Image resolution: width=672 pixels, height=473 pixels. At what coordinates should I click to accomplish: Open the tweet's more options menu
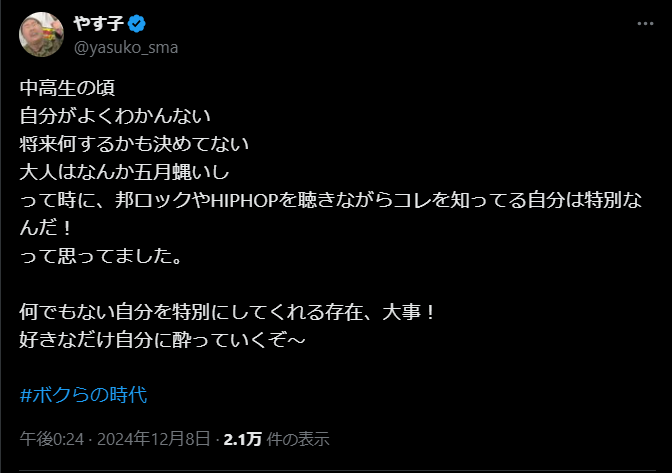click(647, 24)
